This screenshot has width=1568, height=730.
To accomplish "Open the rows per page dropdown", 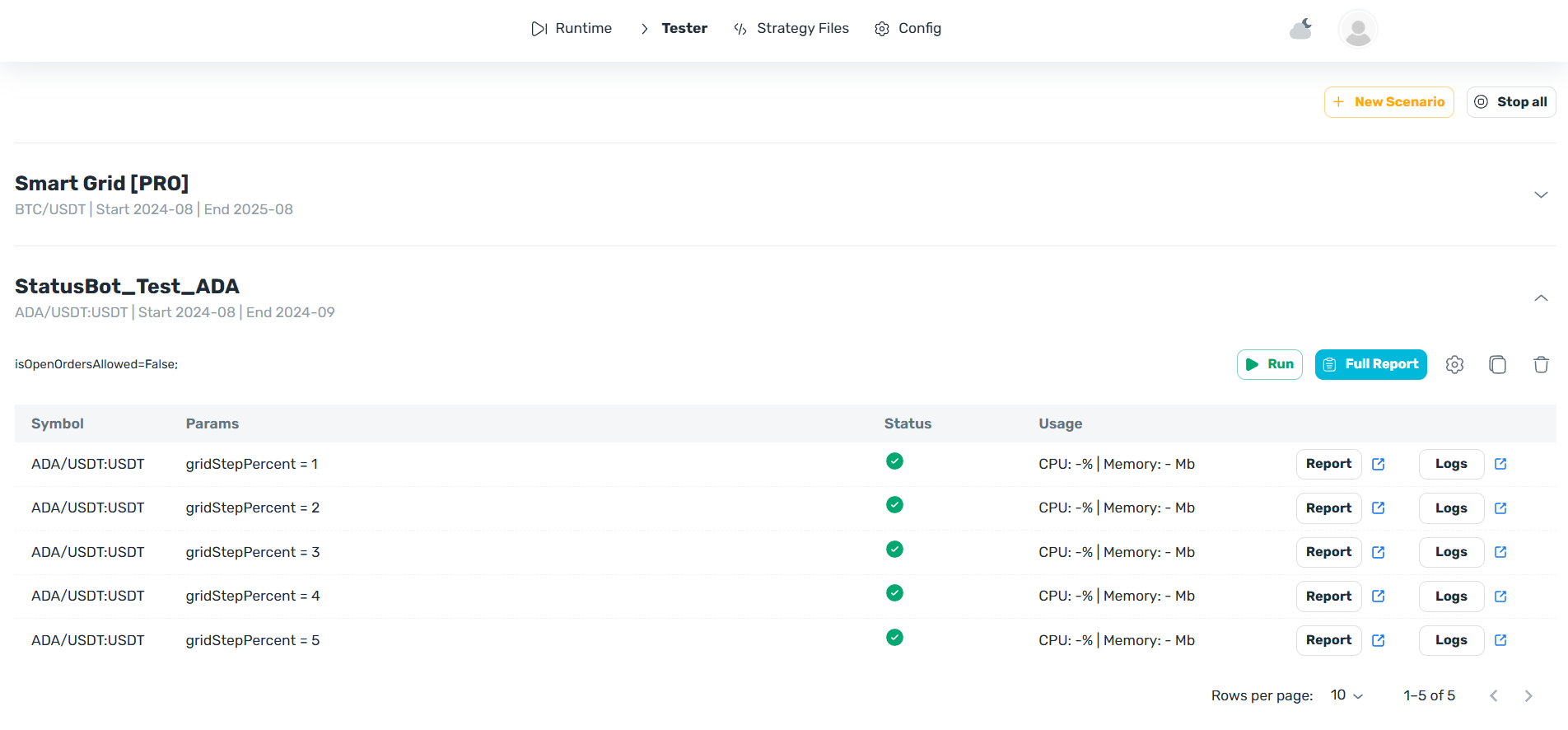I will pos(1346,695).
